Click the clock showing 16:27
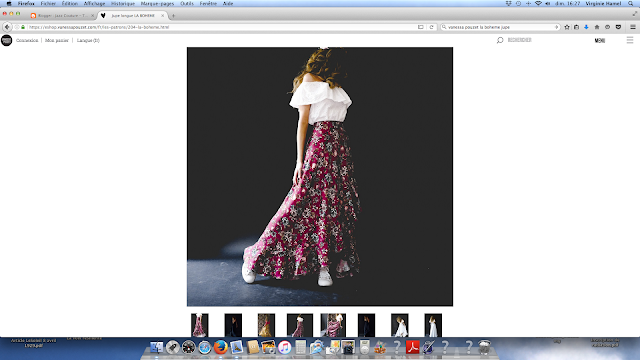Image resolution: width=640 pixels, height=360 pixels. 567,3
